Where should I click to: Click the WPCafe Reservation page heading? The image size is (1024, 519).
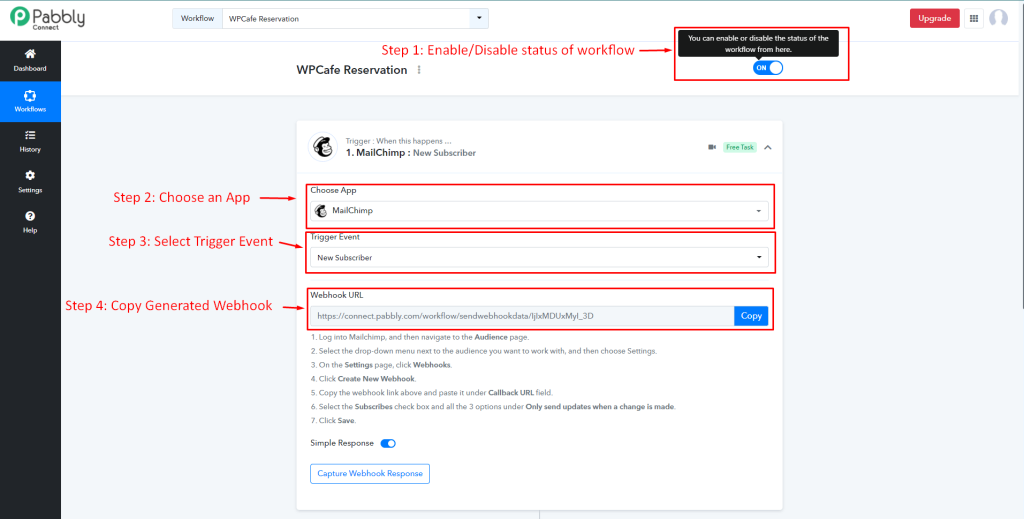pyautogui.click(x=351, y=70)
